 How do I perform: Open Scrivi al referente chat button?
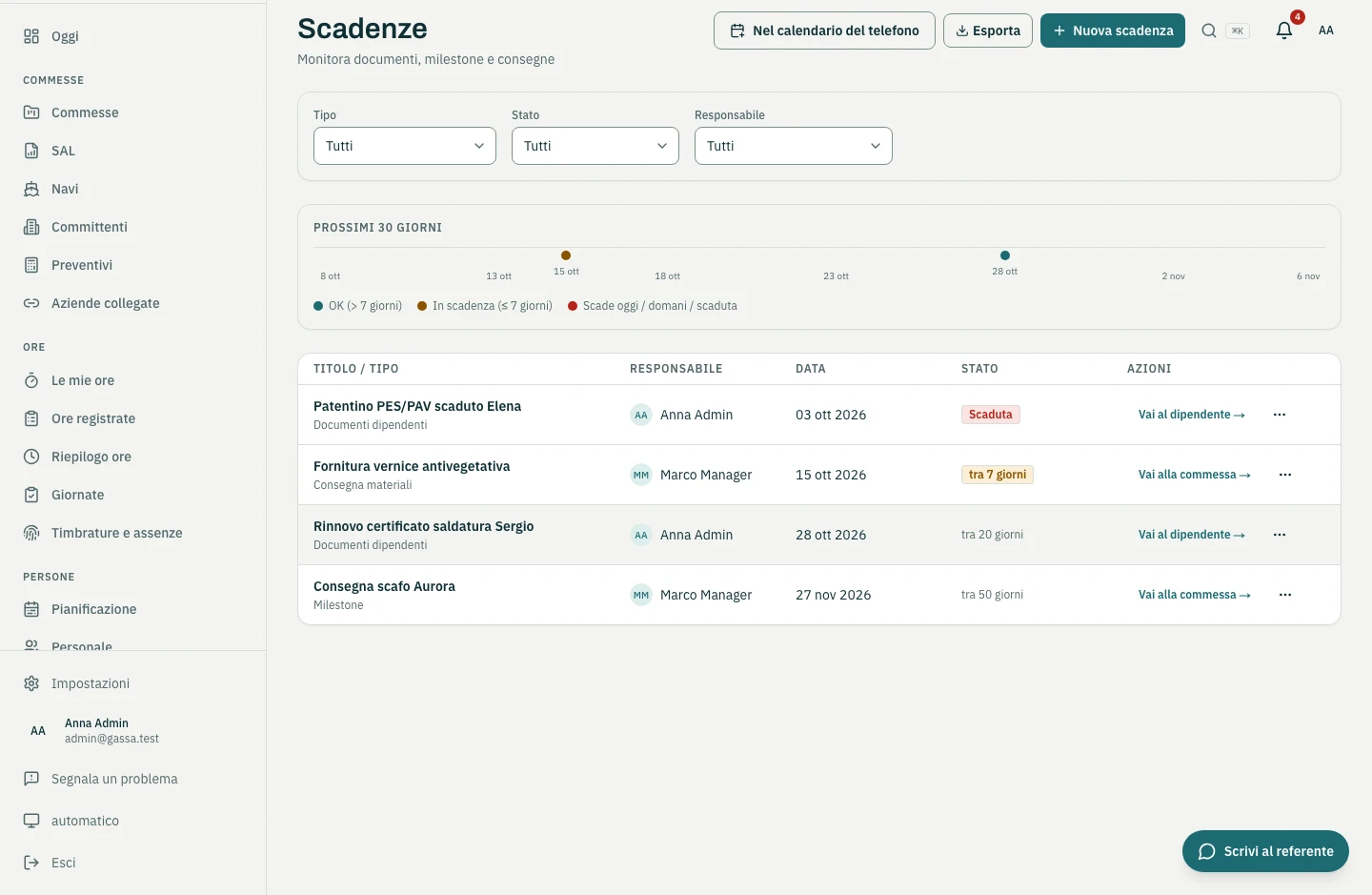point(1265,851)
